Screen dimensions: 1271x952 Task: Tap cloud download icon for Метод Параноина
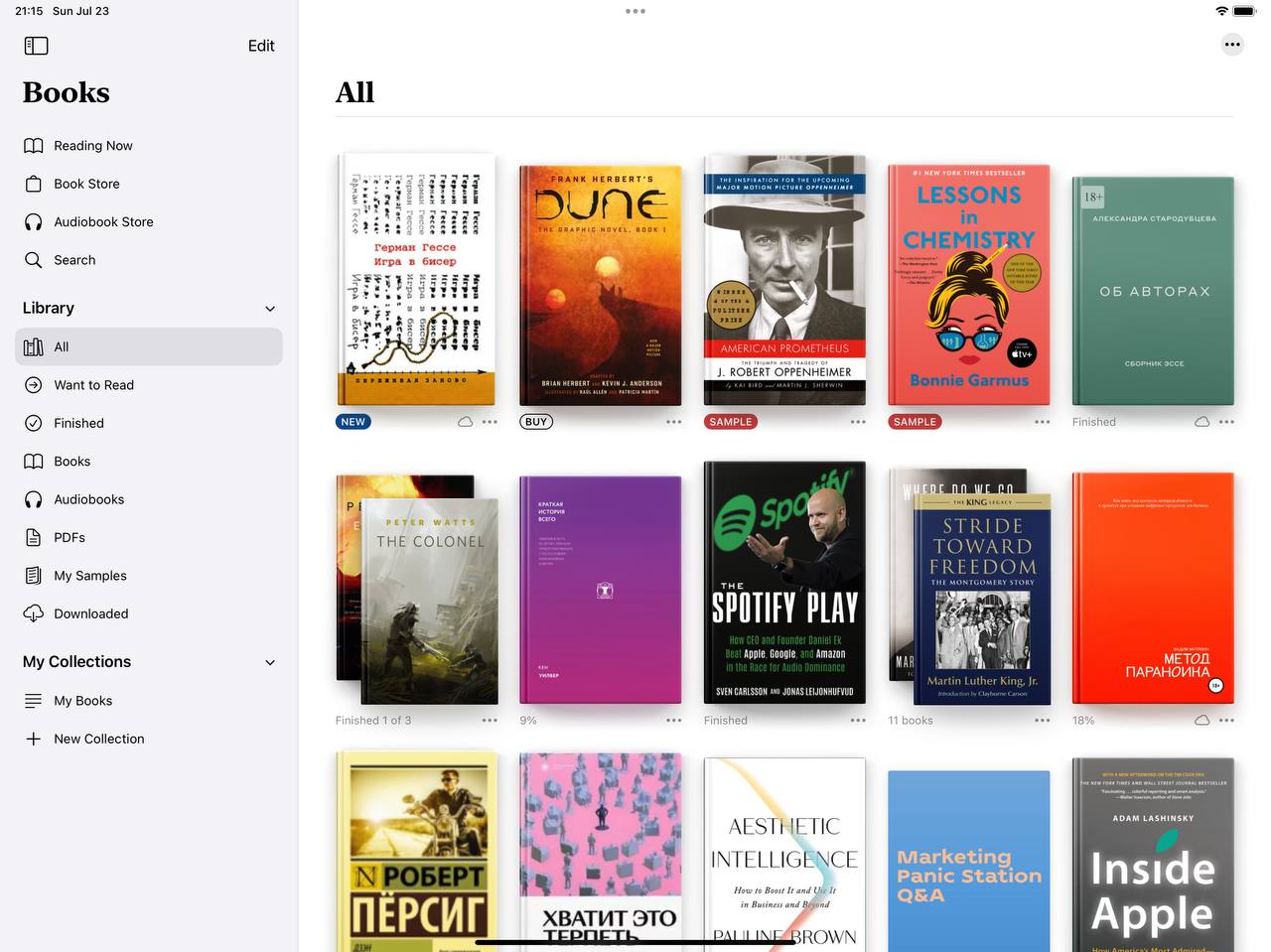click(x=1201, y=721)
